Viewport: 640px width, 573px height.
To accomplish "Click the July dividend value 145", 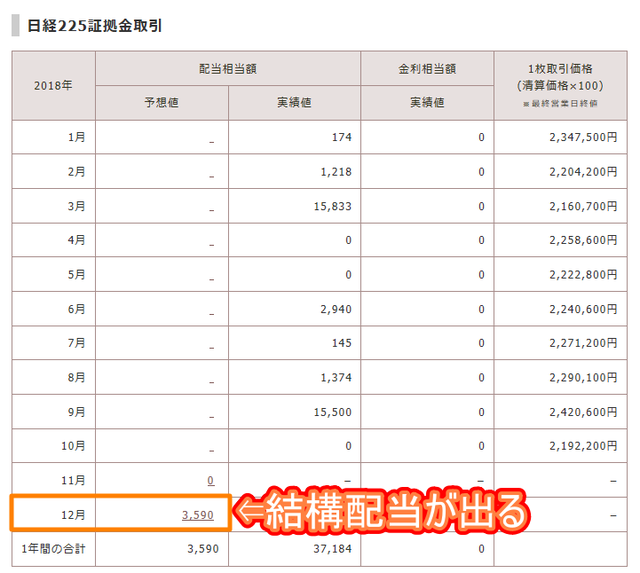I will (342, 343).
